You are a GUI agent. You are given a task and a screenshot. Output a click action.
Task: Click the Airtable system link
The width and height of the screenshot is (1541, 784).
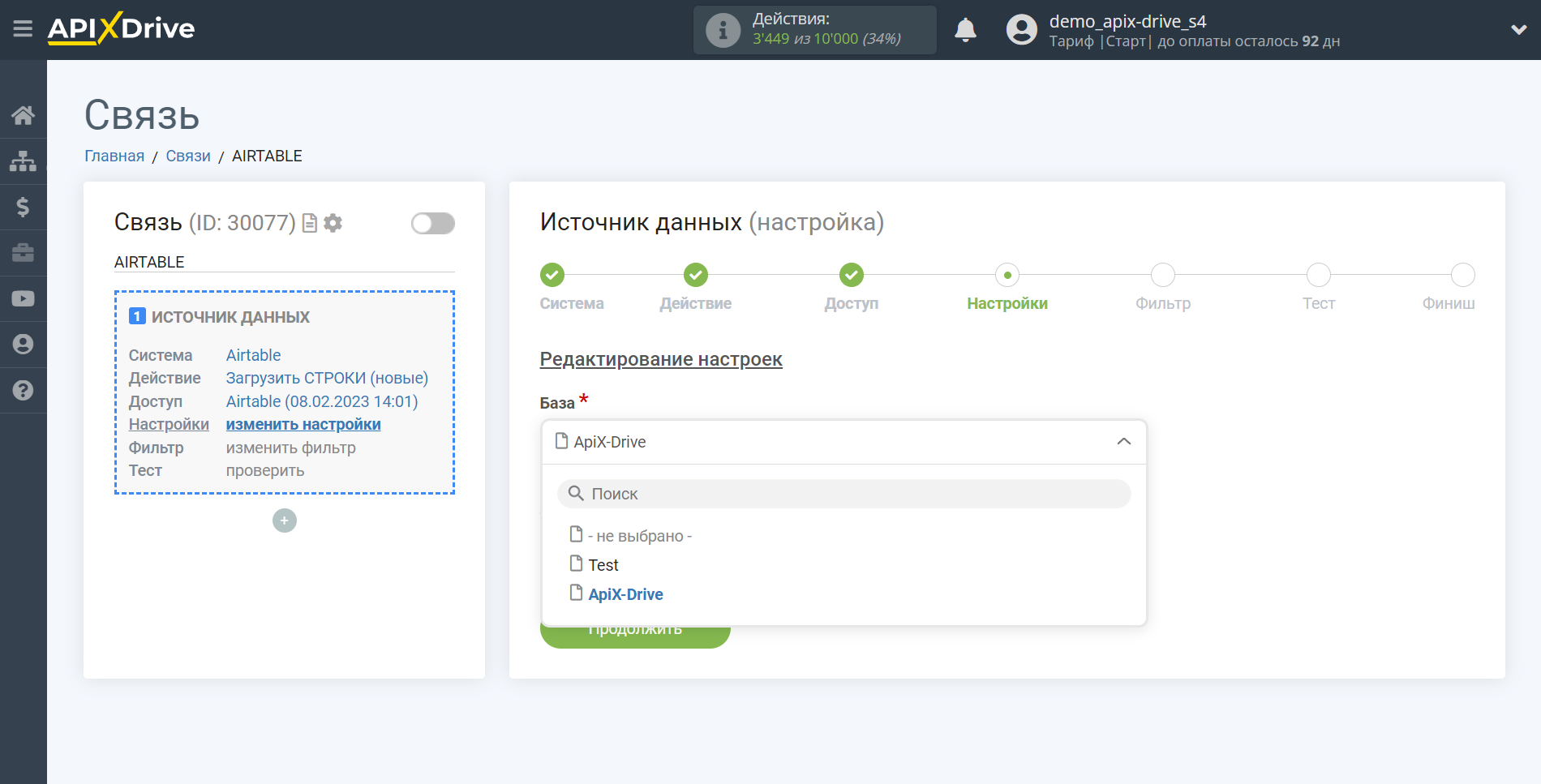pyautogui.click(x=253, y=355)
